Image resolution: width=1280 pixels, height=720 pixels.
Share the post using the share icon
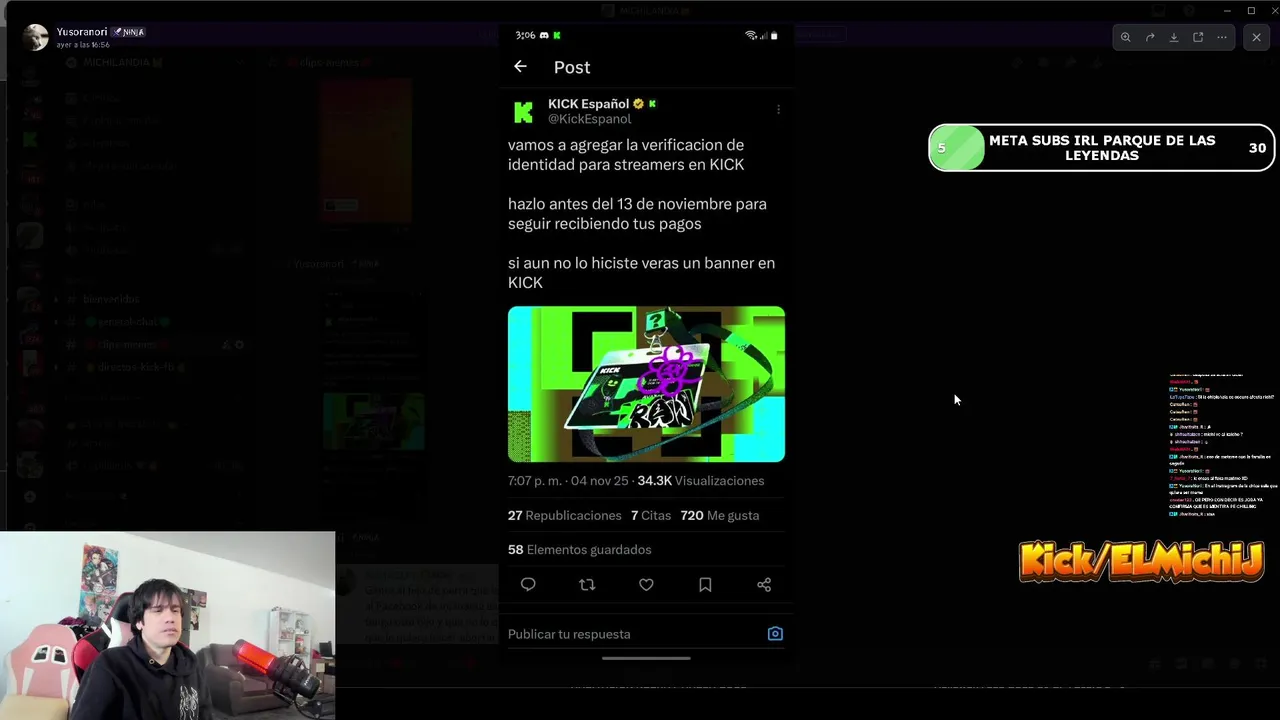coord(764,585)
